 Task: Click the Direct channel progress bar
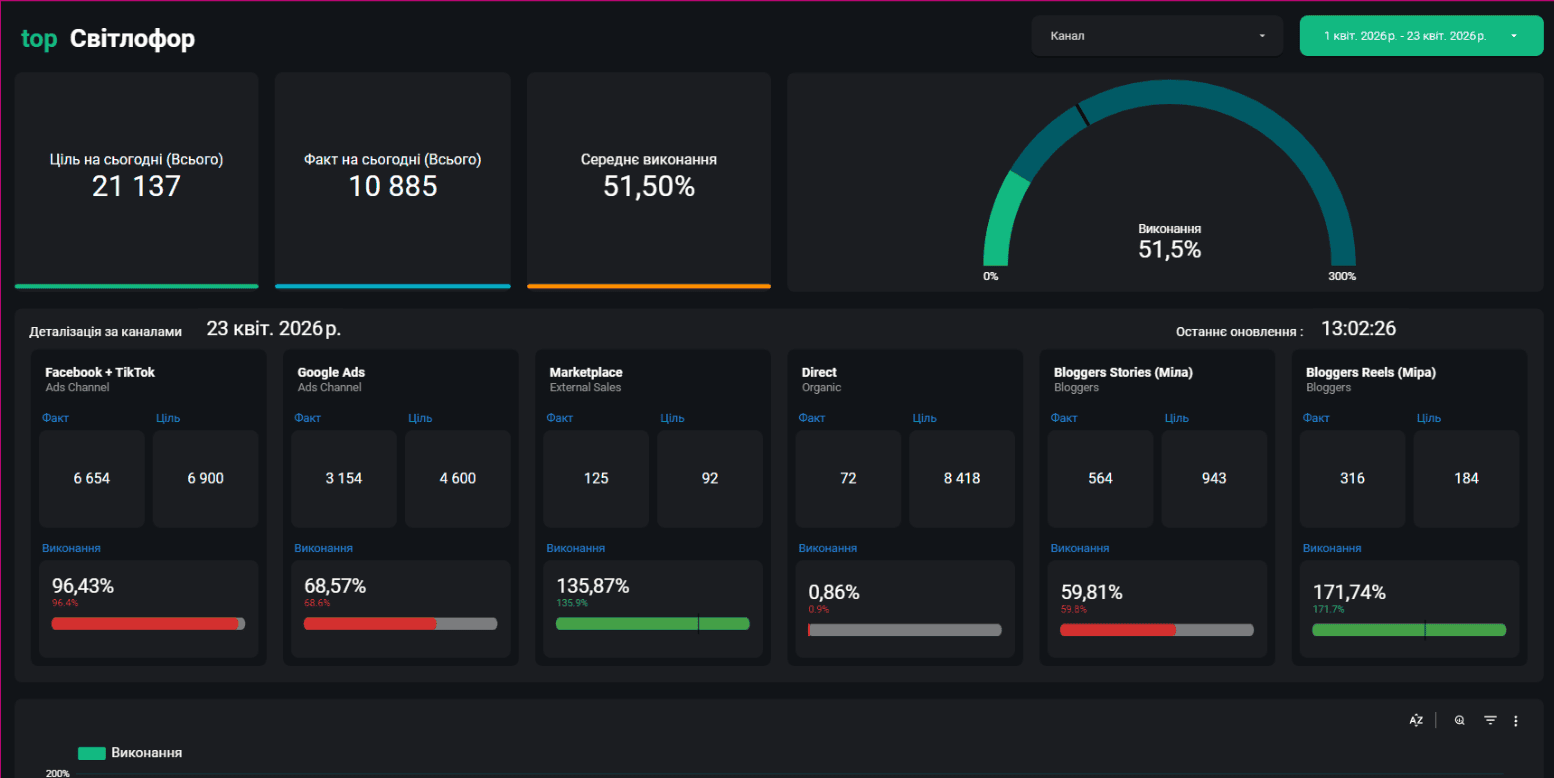(x=904, y=630)
